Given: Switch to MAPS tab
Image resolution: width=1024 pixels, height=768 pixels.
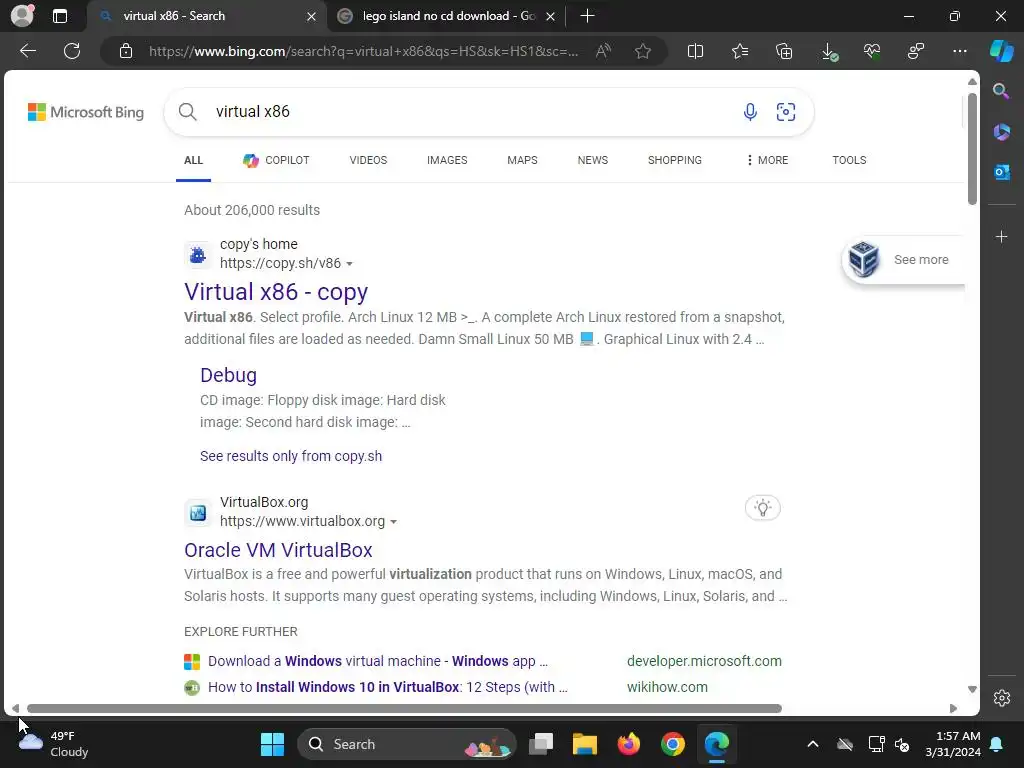Looking at the screenshot, I should point(522,160).
